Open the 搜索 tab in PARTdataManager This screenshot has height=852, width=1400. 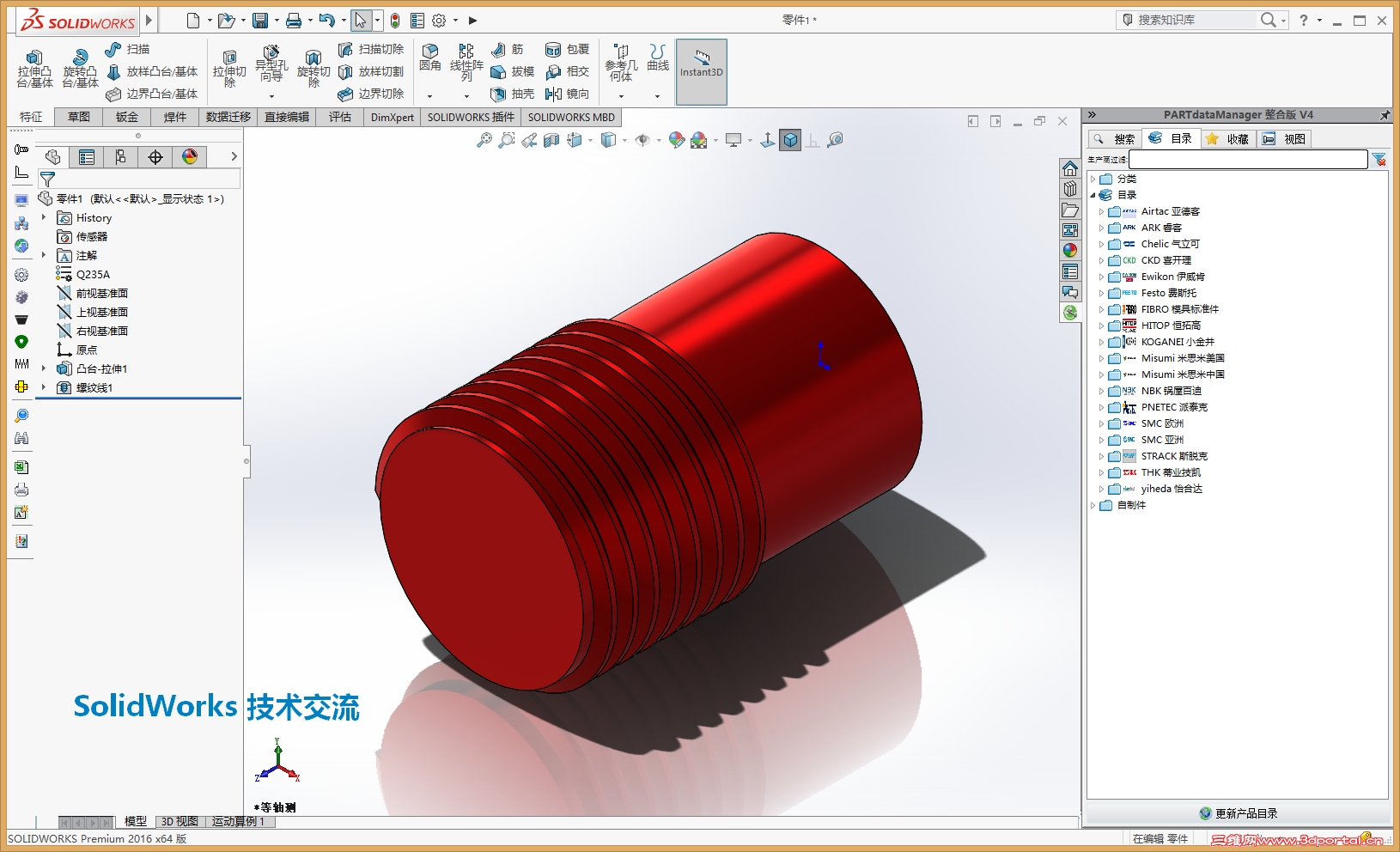(x=1115, y=139)
